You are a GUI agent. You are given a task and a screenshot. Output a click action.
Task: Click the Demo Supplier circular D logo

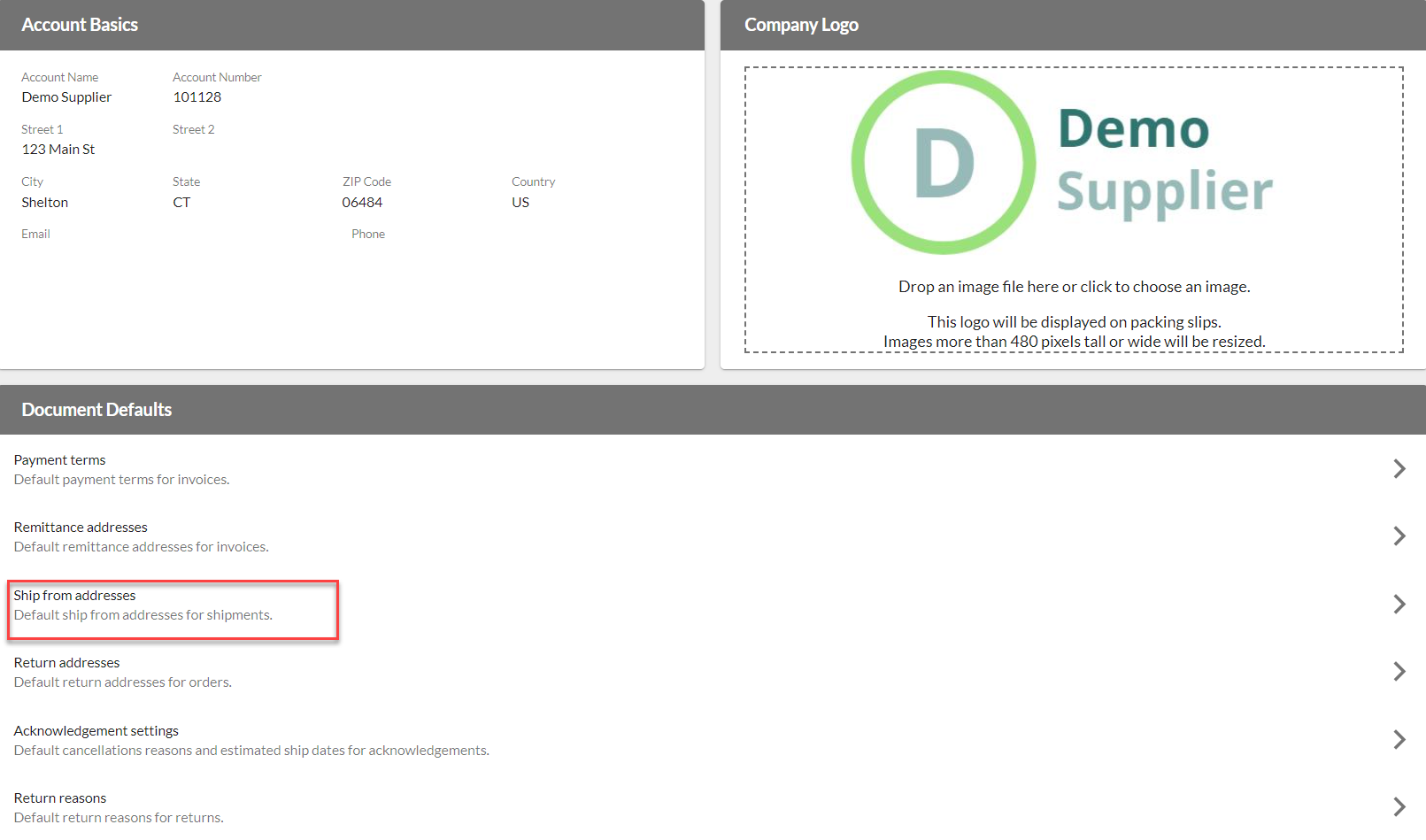944,163
